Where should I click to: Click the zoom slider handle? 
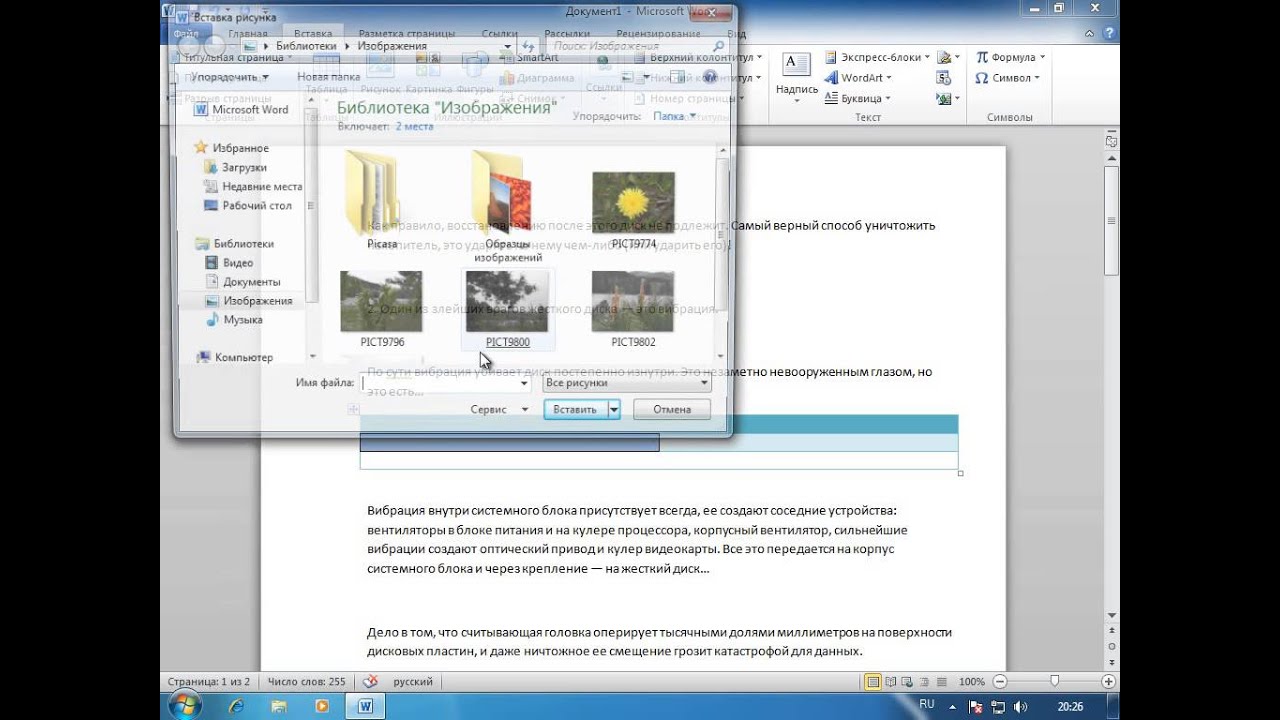[1054, 681]
